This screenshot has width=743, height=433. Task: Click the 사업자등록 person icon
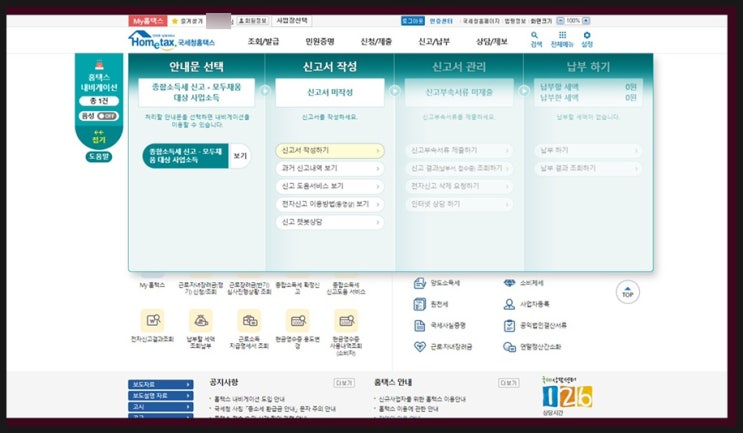point(509,304)
